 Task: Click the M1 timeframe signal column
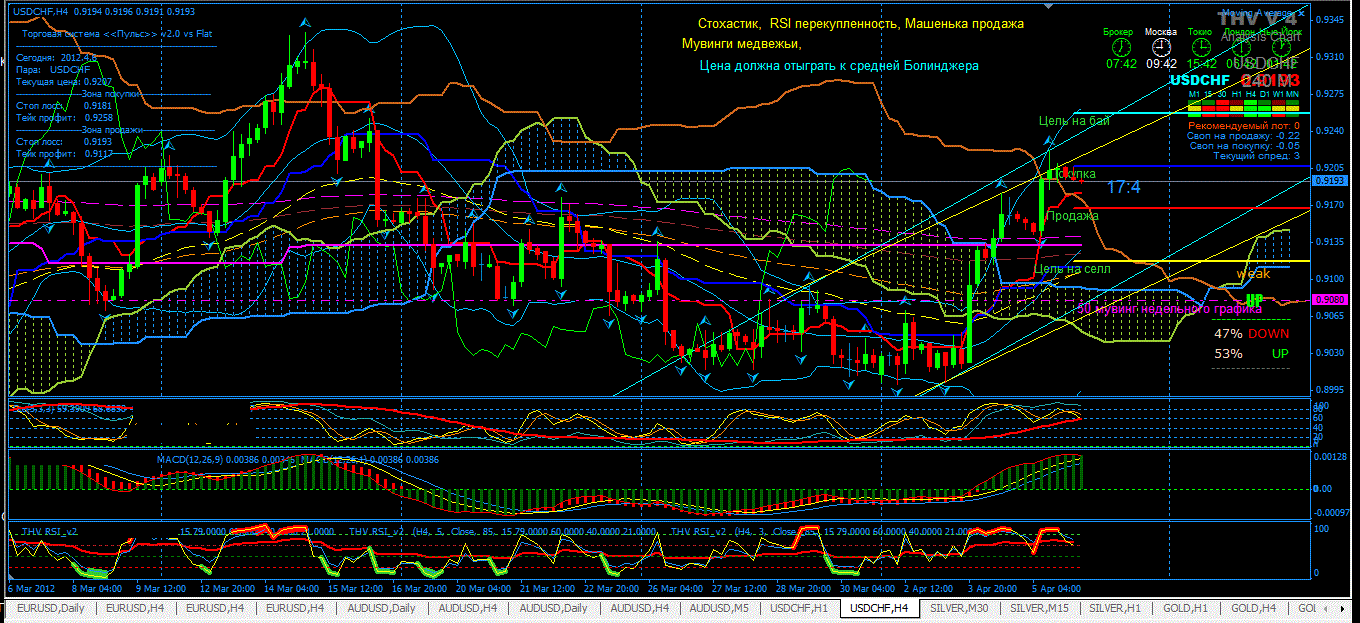pos(1193,106)
